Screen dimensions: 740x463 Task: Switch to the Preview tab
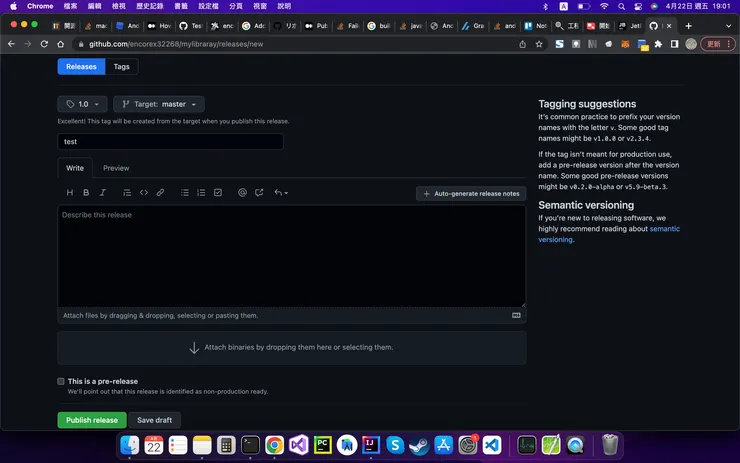[x=116, y=168]
